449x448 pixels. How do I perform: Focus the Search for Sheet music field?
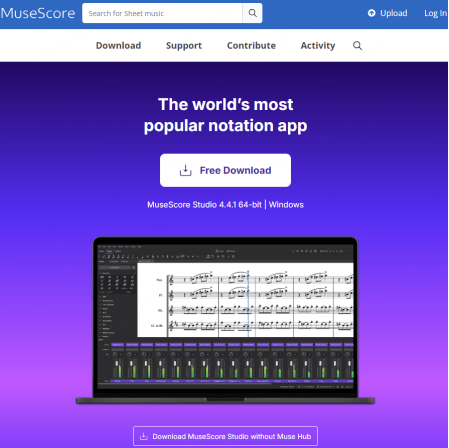click(x=162, y=13)
